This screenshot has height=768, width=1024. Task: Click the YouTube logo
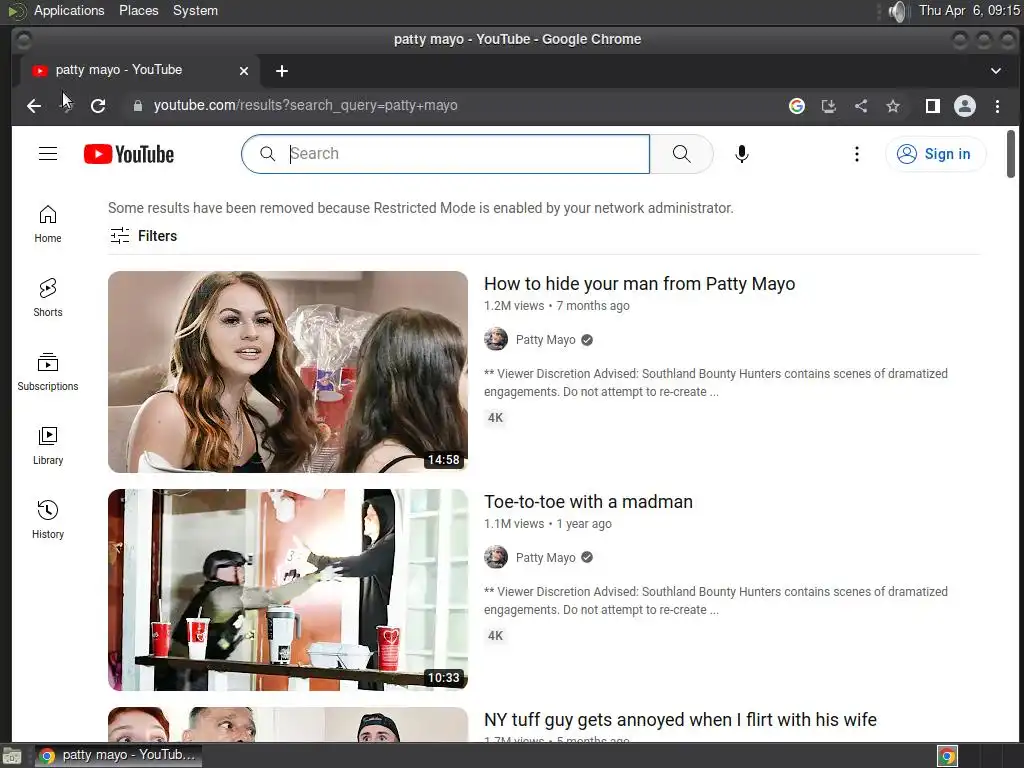coord(129,154)
